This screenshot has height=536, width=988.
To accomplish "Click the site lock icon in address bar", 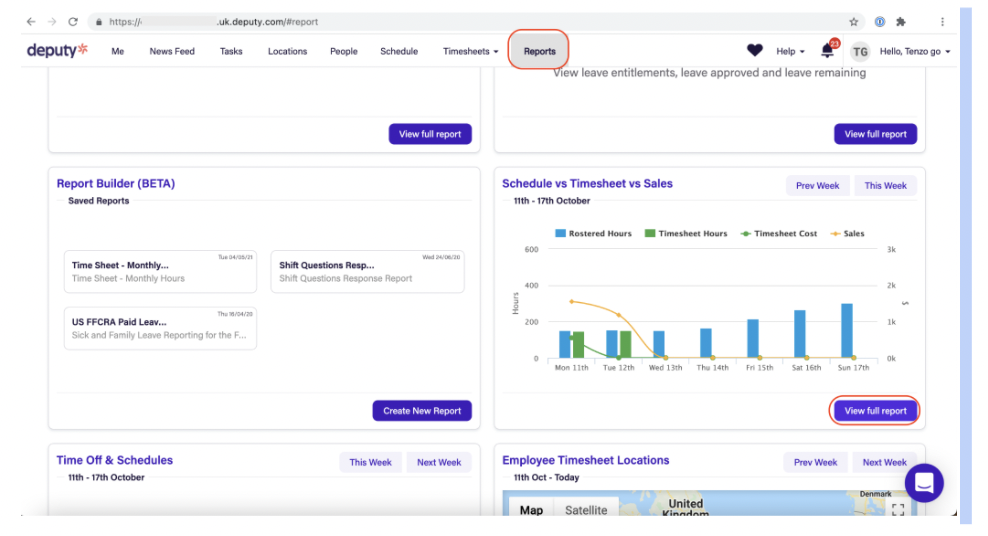I will (99, 21).
